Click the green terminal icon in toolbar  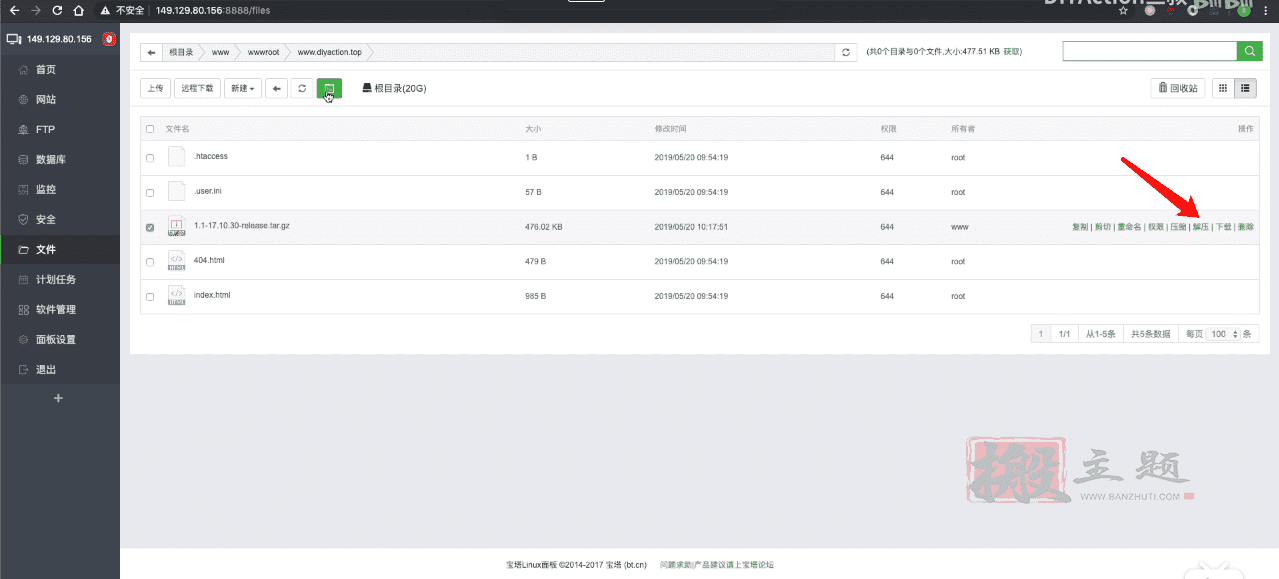coord(330,88)
